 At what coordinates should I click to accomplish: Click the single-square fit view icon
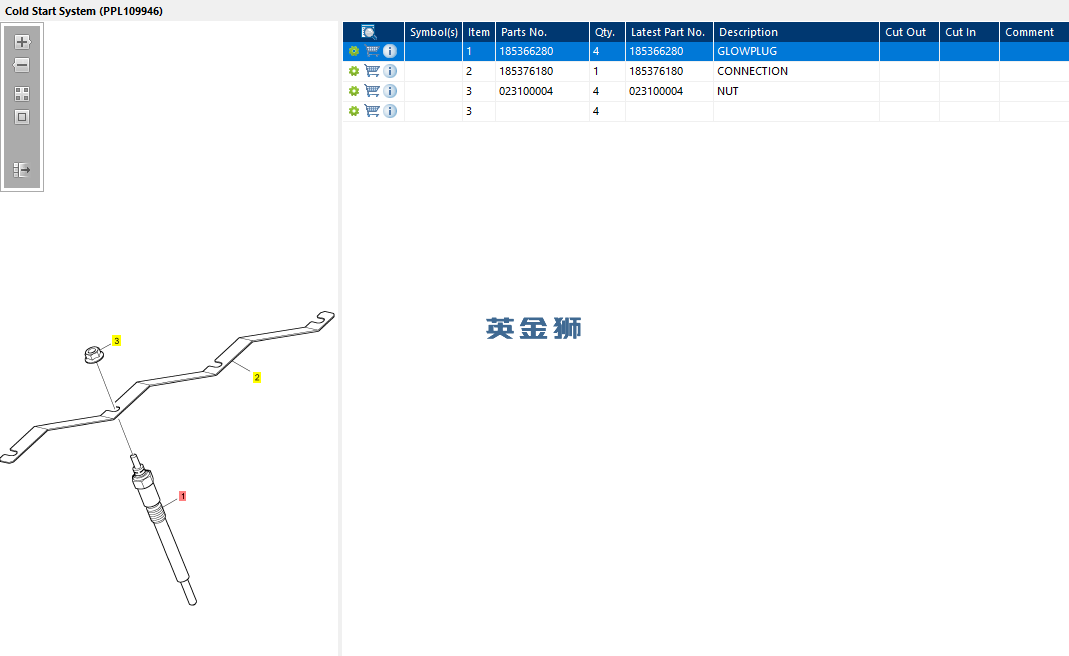click(x=22, y=117)
